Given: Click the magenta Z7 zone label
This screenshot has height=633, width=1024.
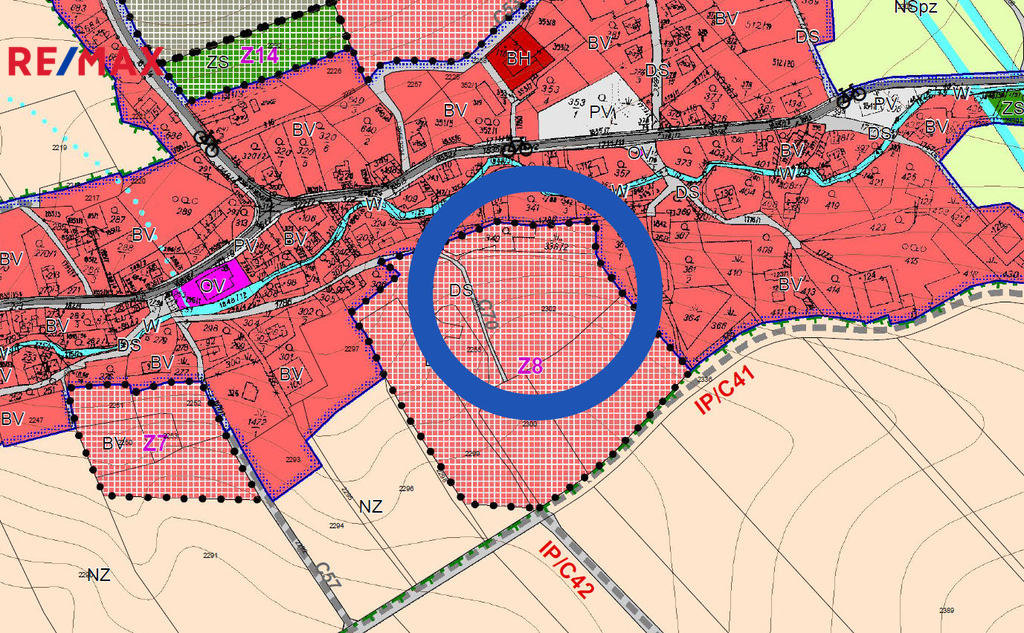Looking at the screenshot, I should tap(154, 442).
